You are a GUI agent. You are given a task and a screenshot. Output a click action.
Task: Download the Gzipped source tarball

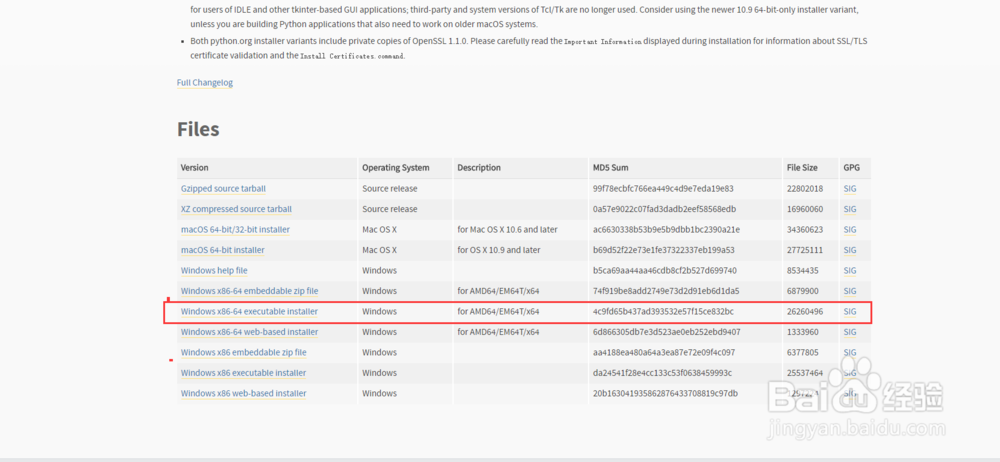pyautogui.click(x=223, y=188)
